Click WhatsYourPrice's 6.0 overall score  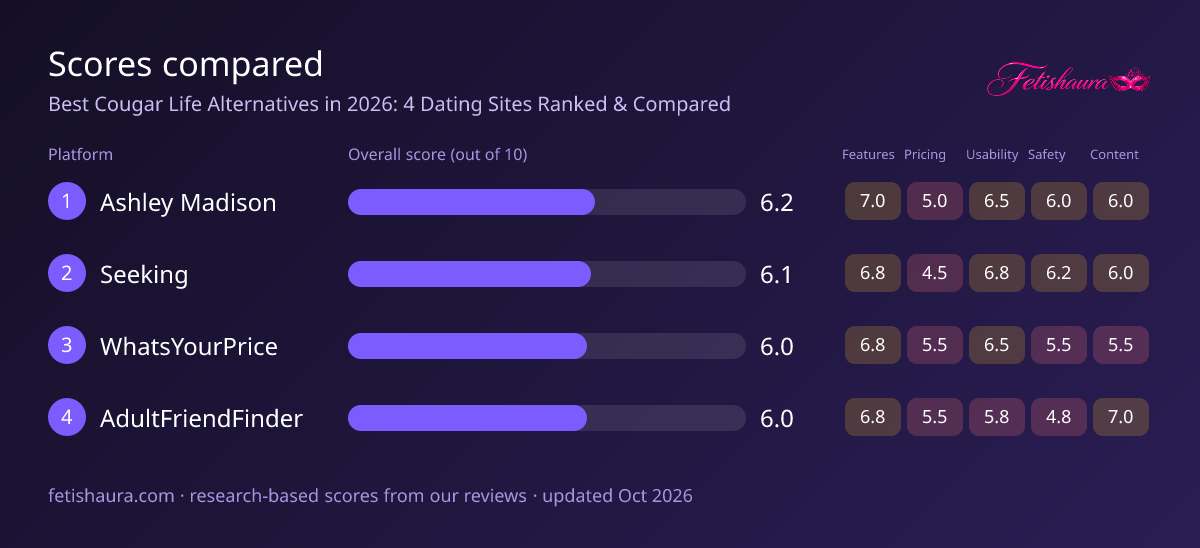click(x=776, y=346)
